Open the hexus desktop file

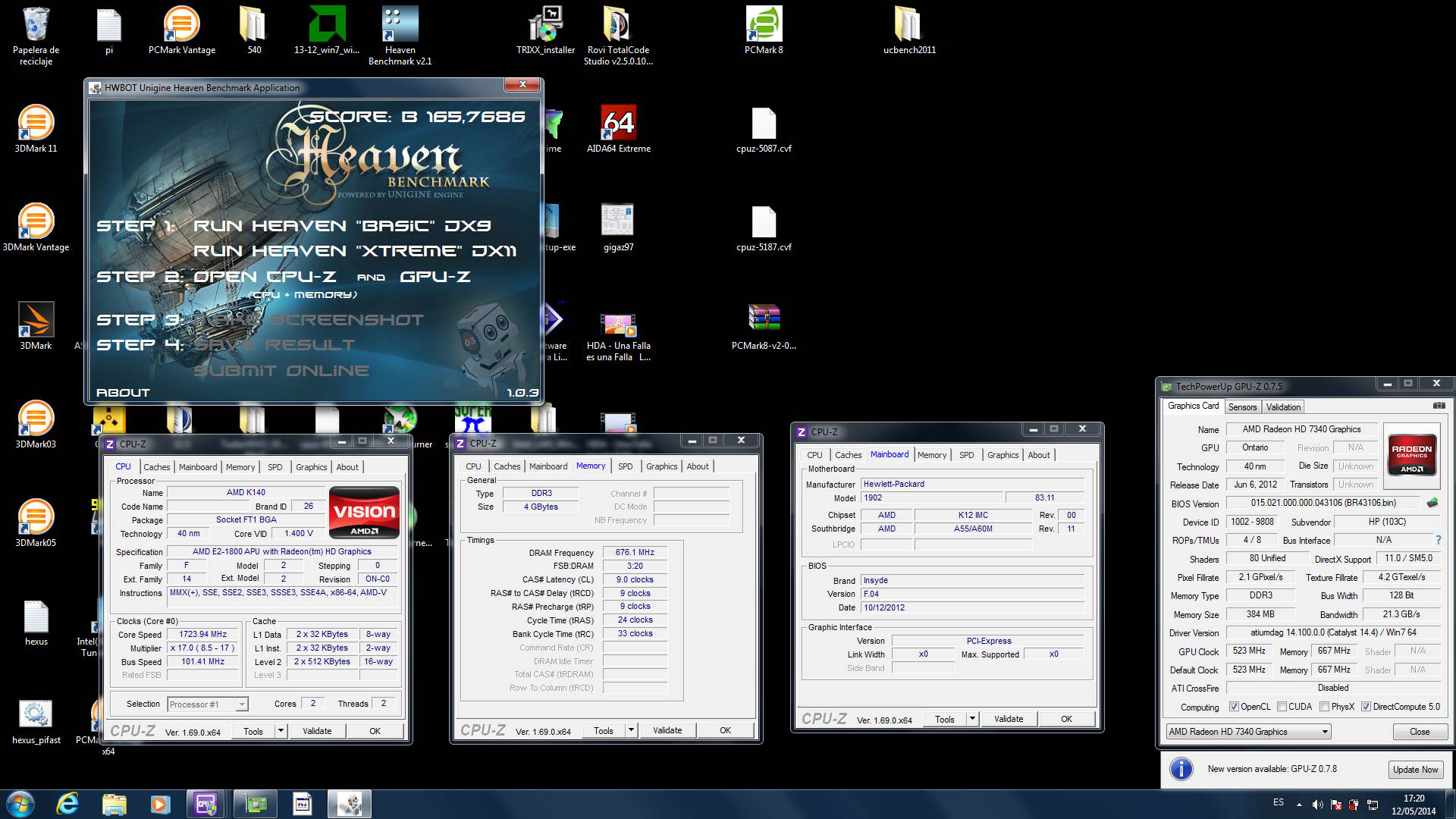[36, 622]
